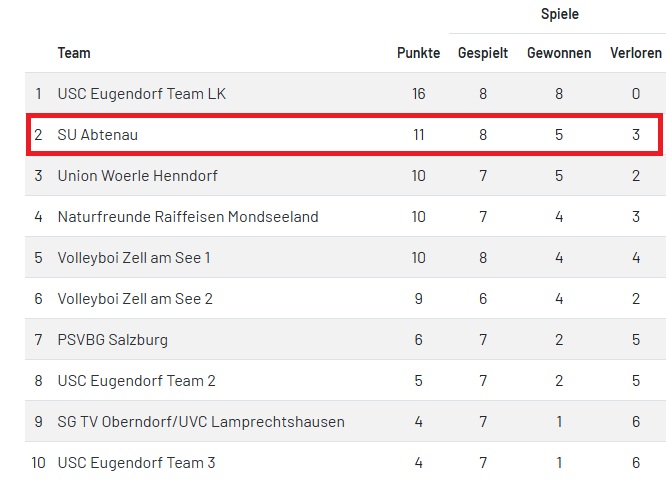Select the Gewonnen column header
The width and height of the screenshot is (666, 492).
pos(559,53)
